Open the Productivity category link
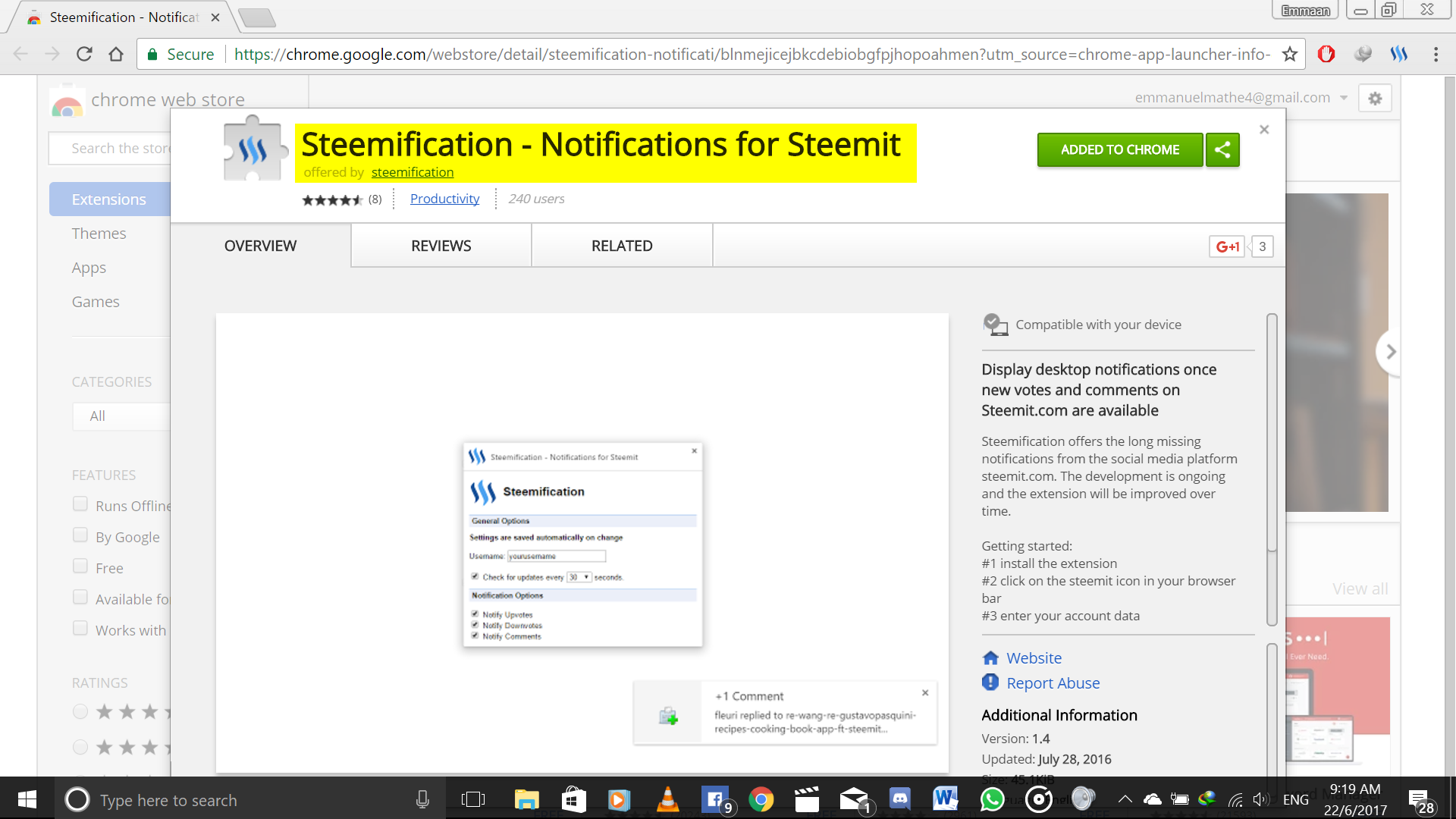Viewport: 1456px width, 819px height. (x=444, y=199)
